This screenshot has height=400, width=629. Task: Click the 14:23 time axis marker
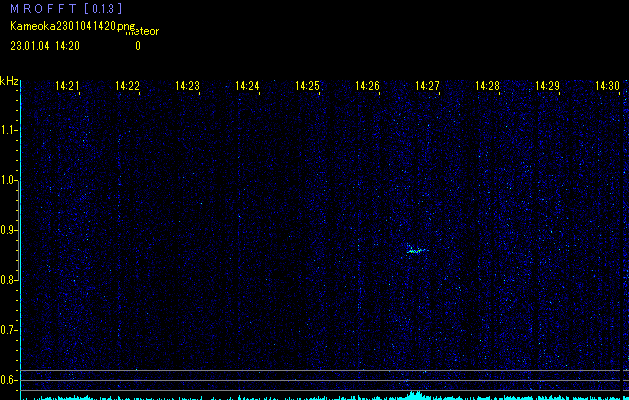click(x=187, y=85)
